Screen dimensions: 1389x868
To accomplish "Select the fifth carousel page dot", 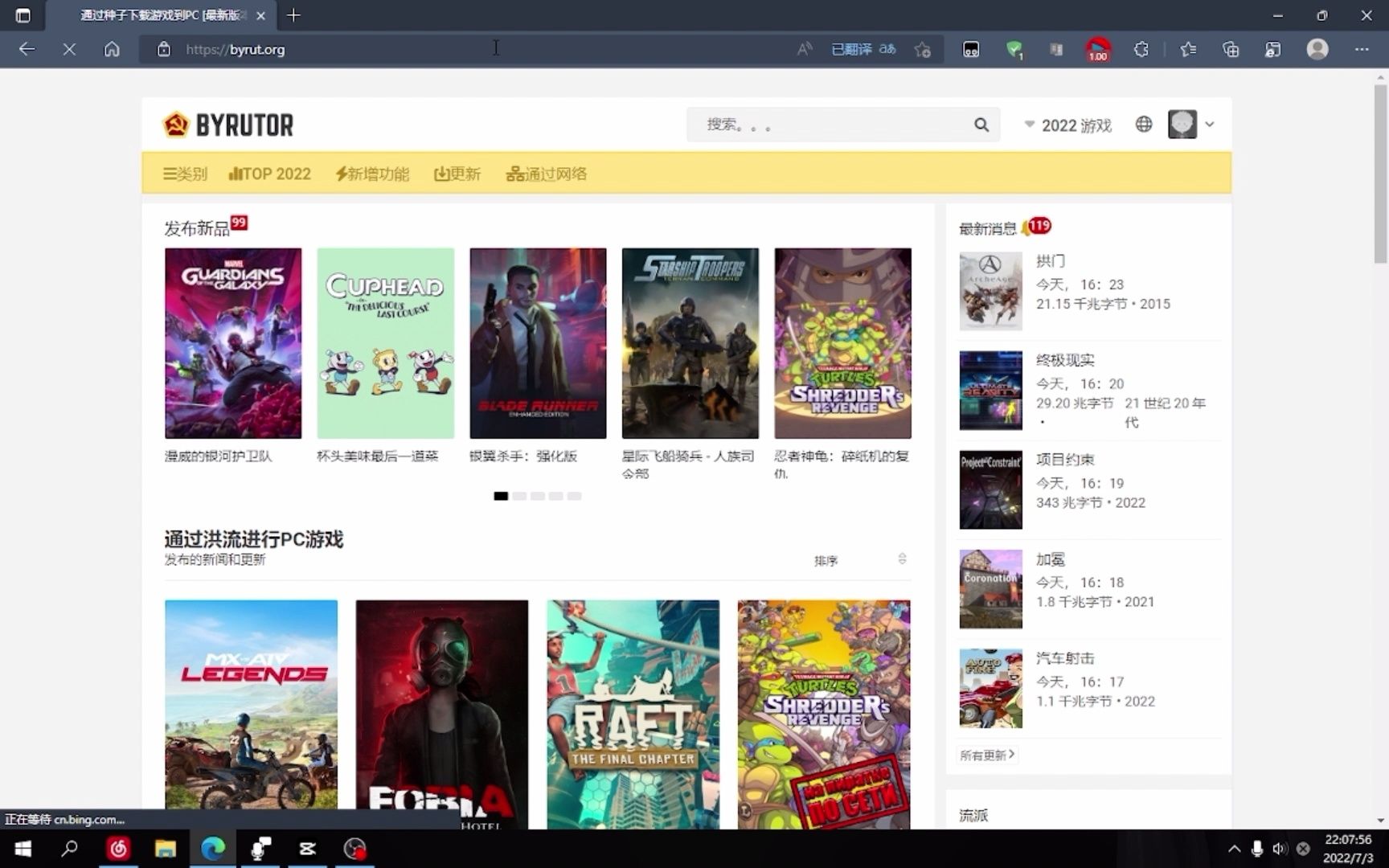I will coord(574,496).
